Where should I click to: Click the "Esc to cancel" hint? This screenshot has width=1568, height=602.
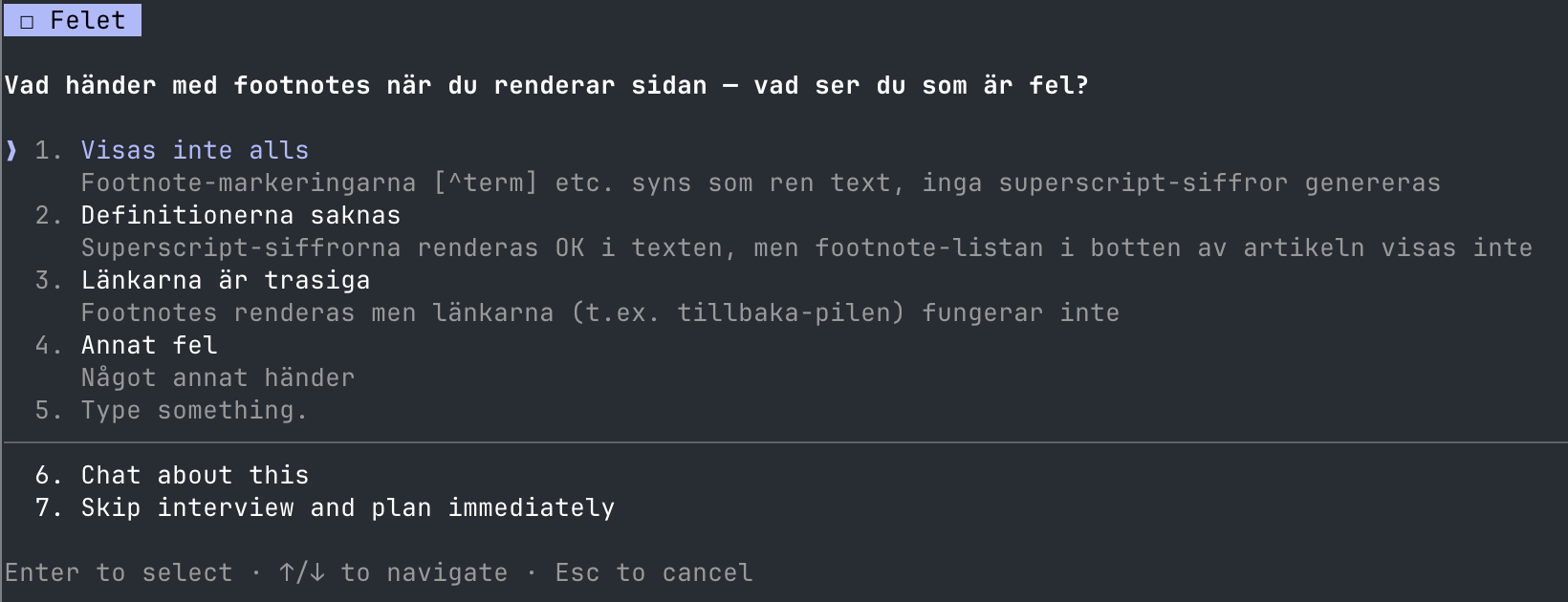[654, 571]
